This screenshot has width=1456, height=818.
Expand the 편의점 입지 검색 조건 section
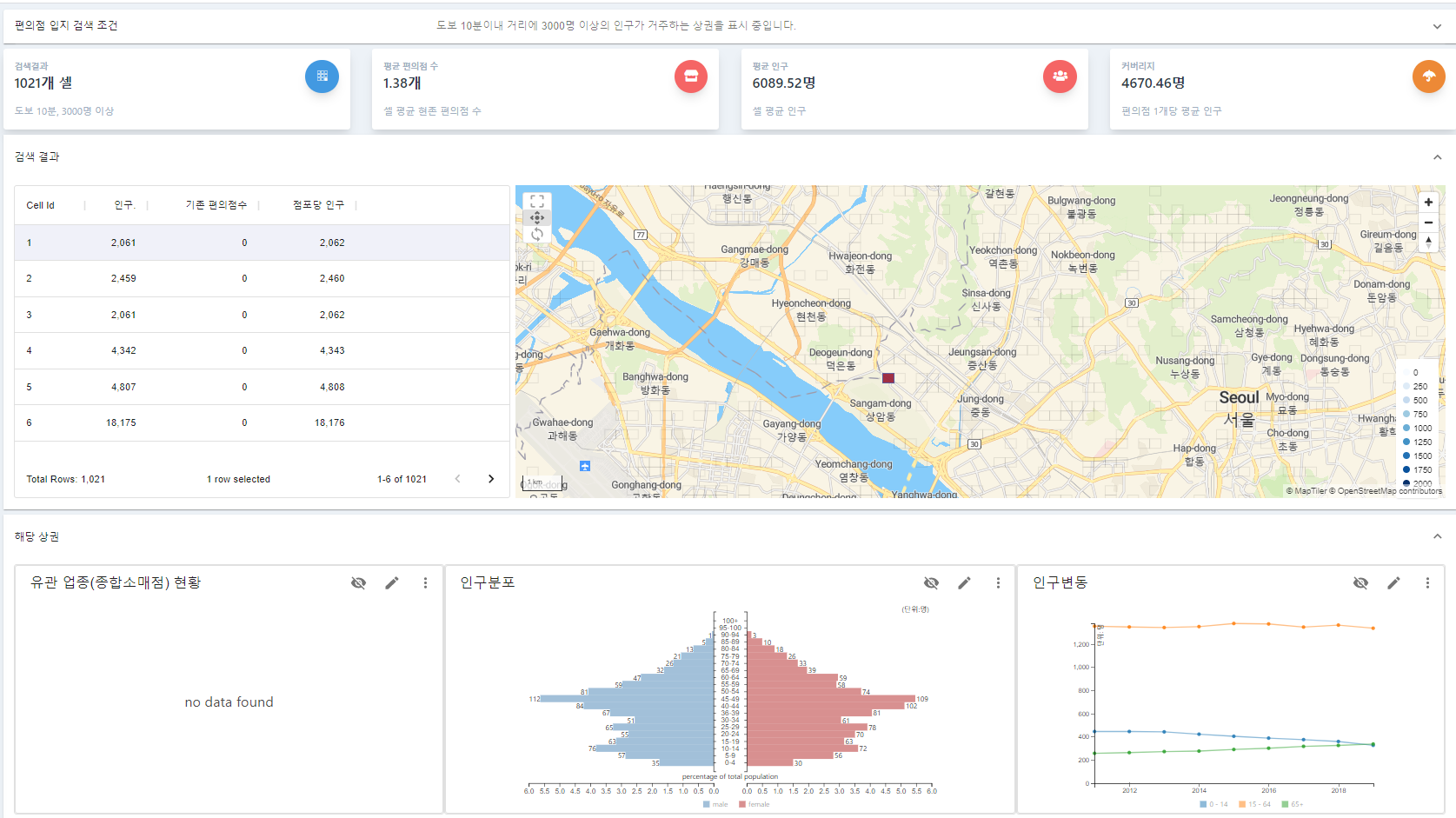pyautogui.click(x=1437, y=26)
